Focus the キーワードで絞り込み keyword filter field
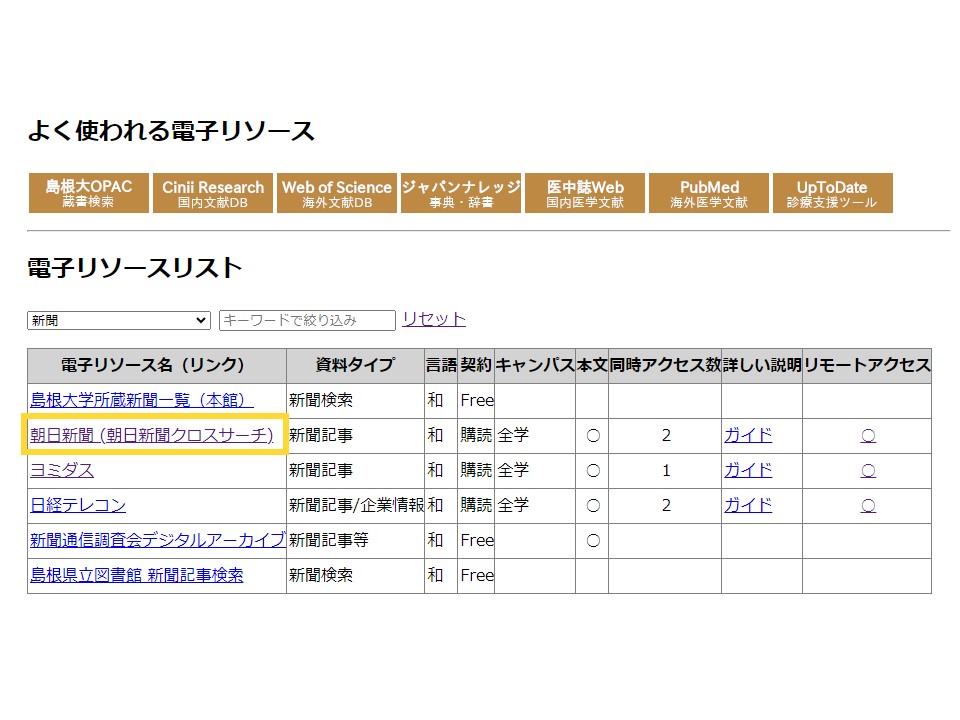 [x=307, y=320]
